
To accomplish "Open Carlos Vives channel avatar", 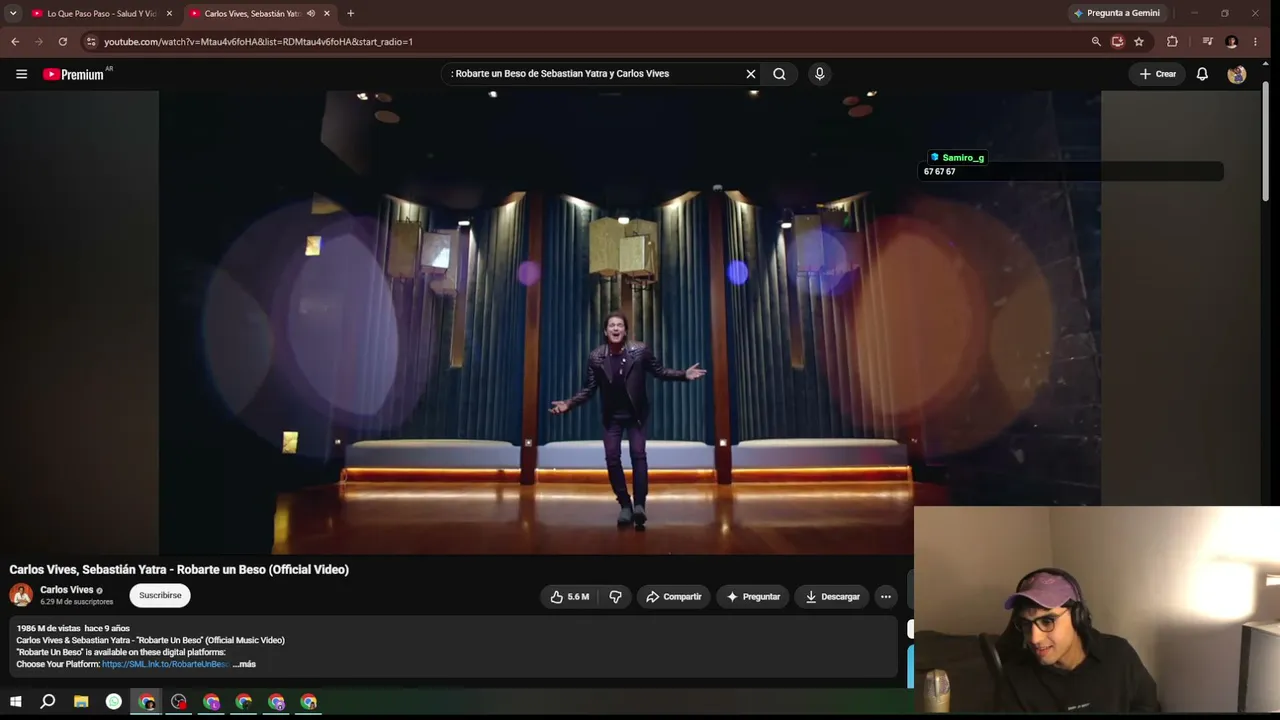I will 21,596.
